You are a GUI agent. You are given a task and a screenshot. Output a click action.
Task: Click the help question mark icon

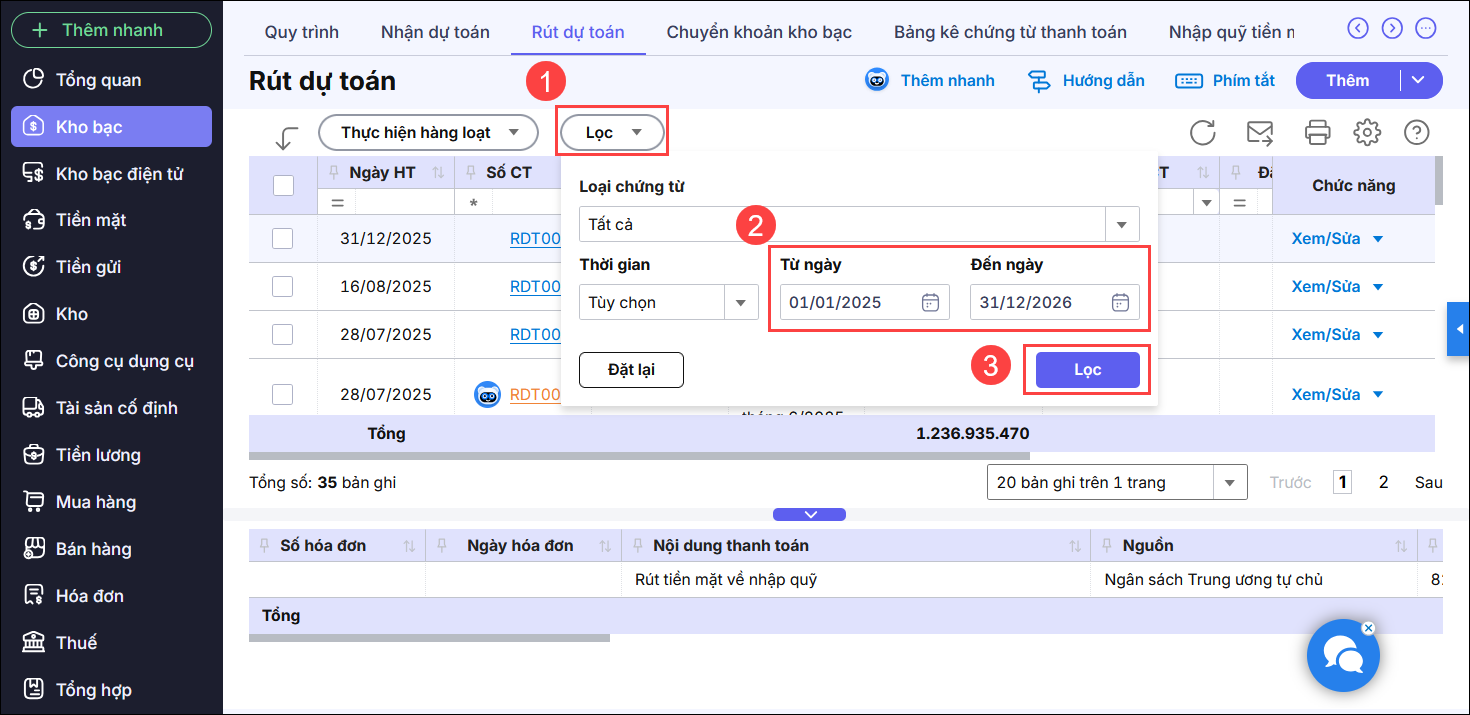click(x=1416, y=132)
